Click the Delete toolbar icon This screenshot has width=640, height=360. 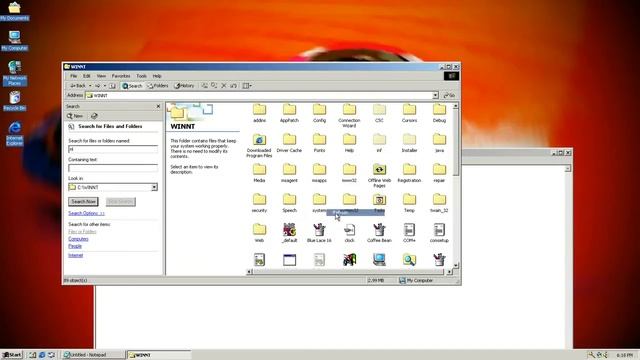click(x=224, y=86)
